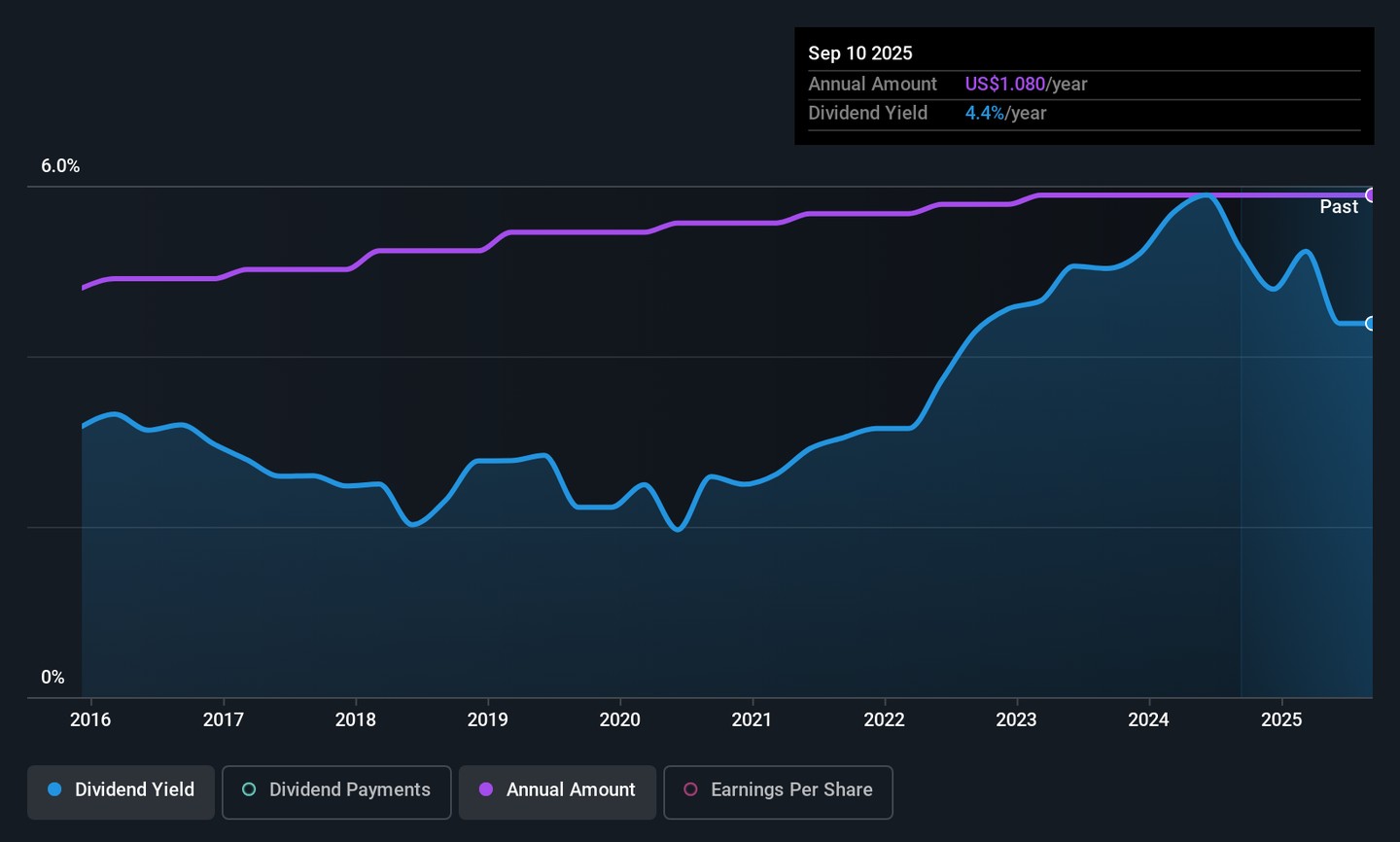
Task: Select the 2020 x-axis year label
Action: point(620,720)
